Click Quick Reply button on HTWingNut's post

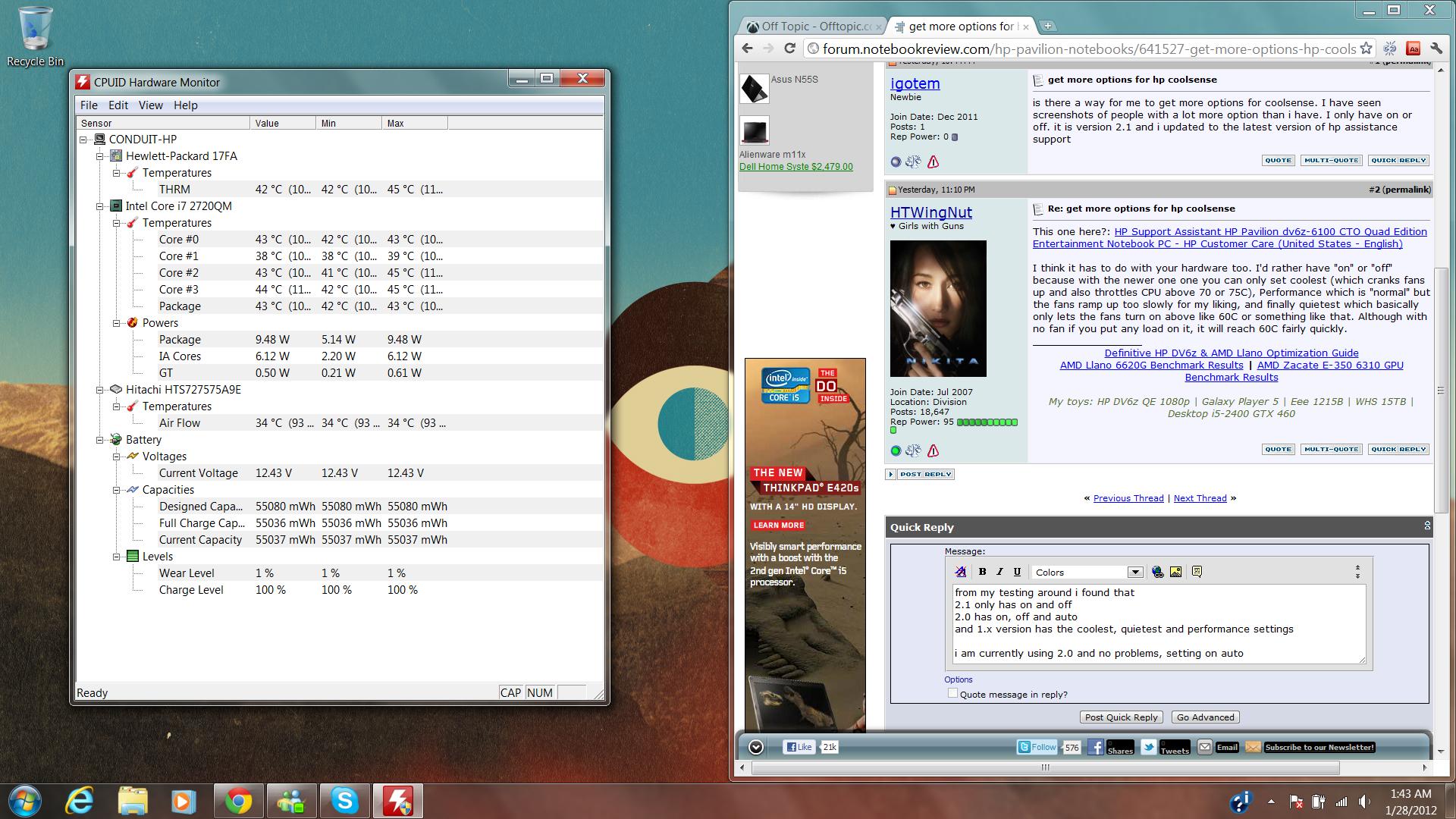(x=1398, y=449)
